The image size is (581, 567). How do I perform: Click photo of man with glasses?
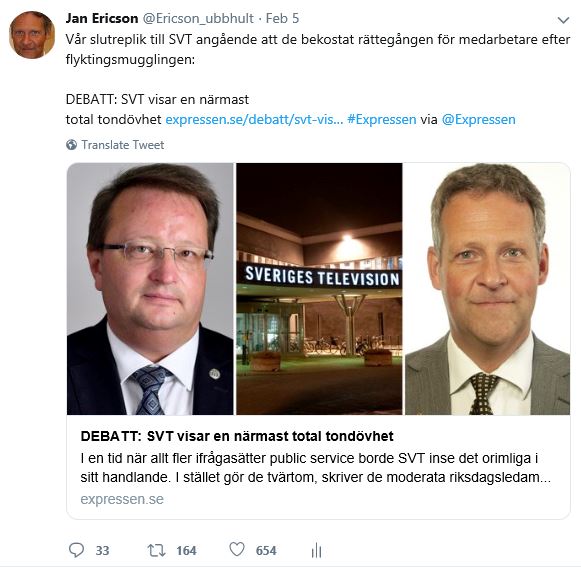point(150,289)
